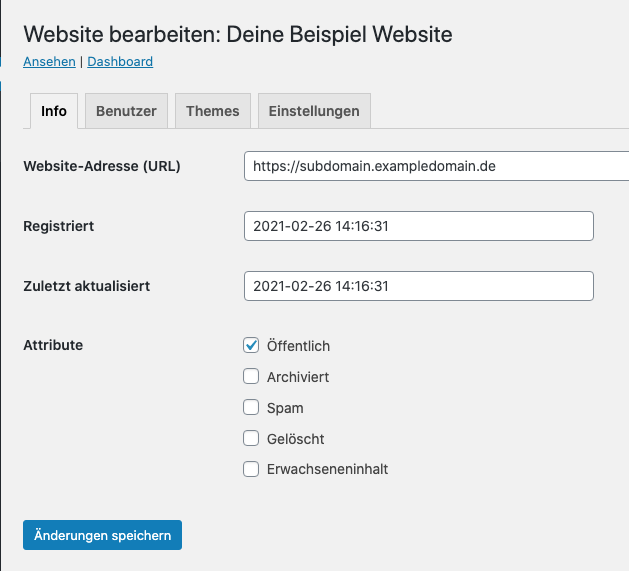
Task: Select the Info tab
Action: [x=54, y=111]
